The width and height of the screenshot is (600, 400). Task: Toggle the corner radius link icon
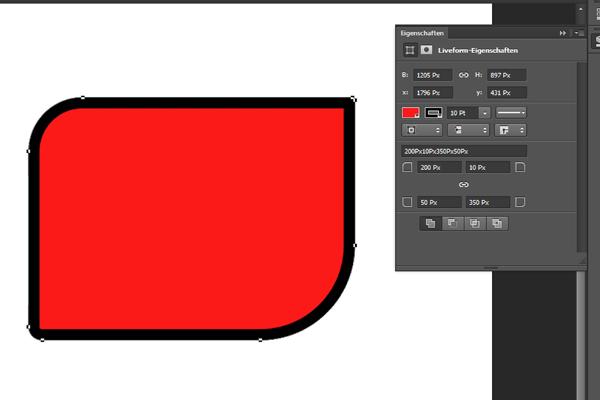[463, 185]
